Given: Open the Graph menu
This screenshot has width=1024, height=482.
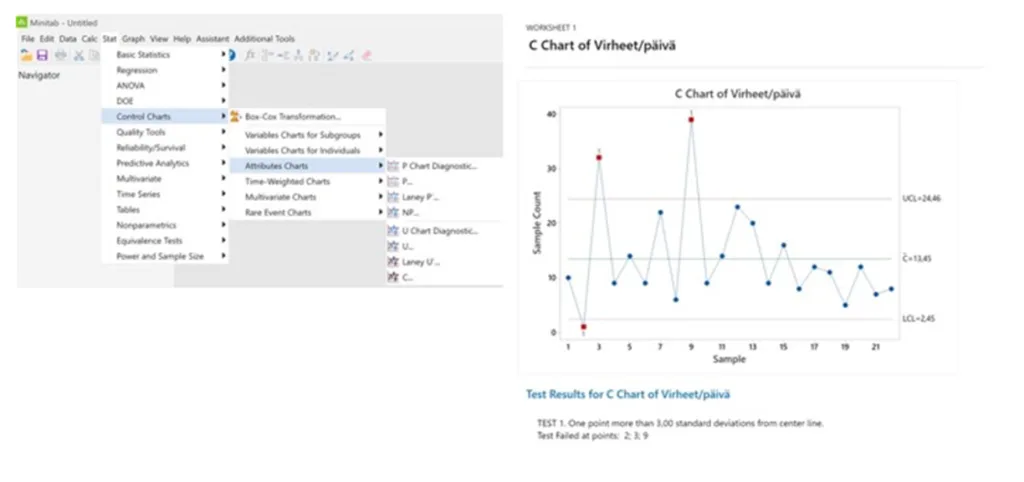Looking at the screenshot, I should click(x=133, y=39).
